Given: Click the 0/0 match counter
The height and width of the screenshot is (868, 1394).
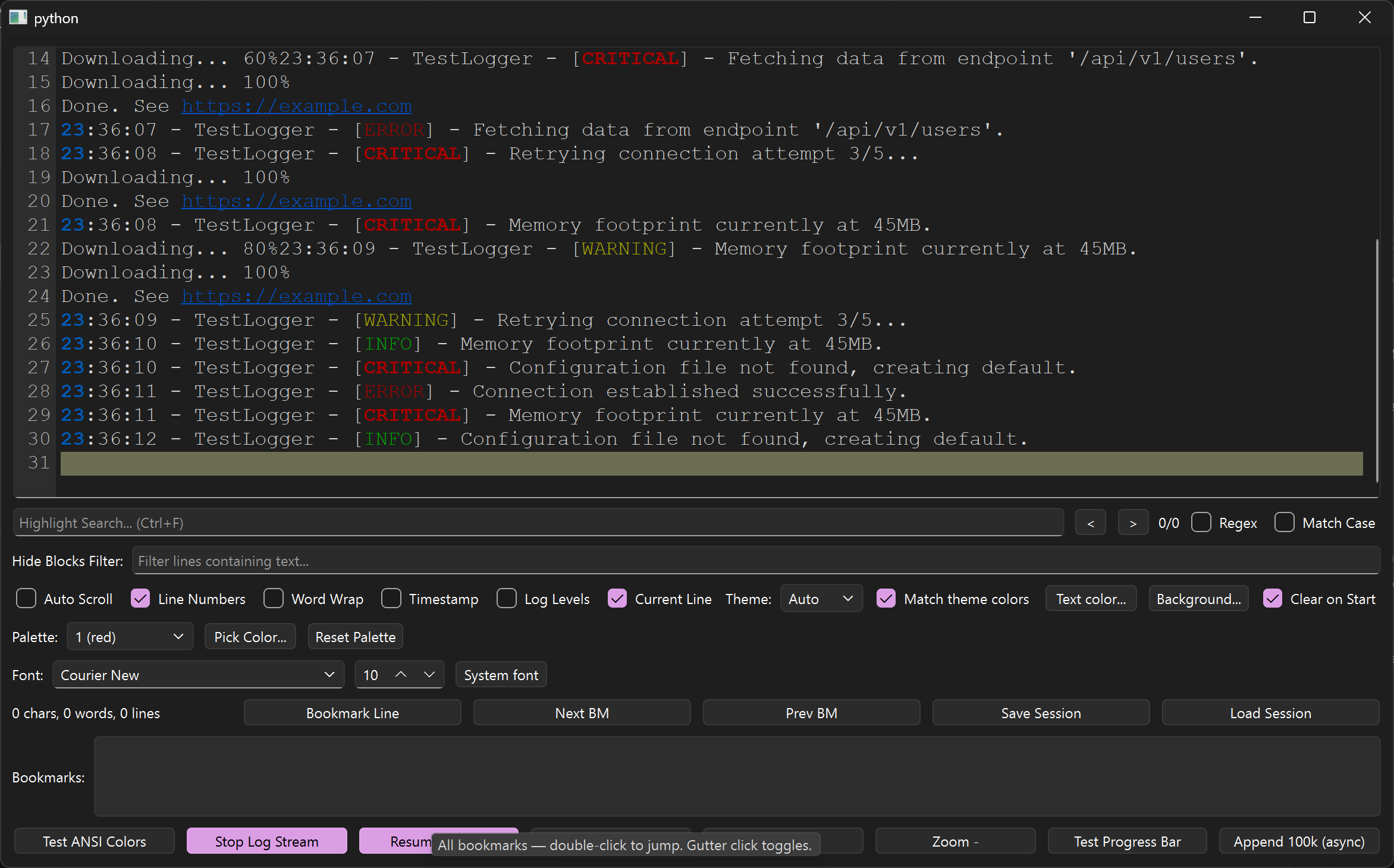Looking at the screenshot, I should tap(1169, 523).
